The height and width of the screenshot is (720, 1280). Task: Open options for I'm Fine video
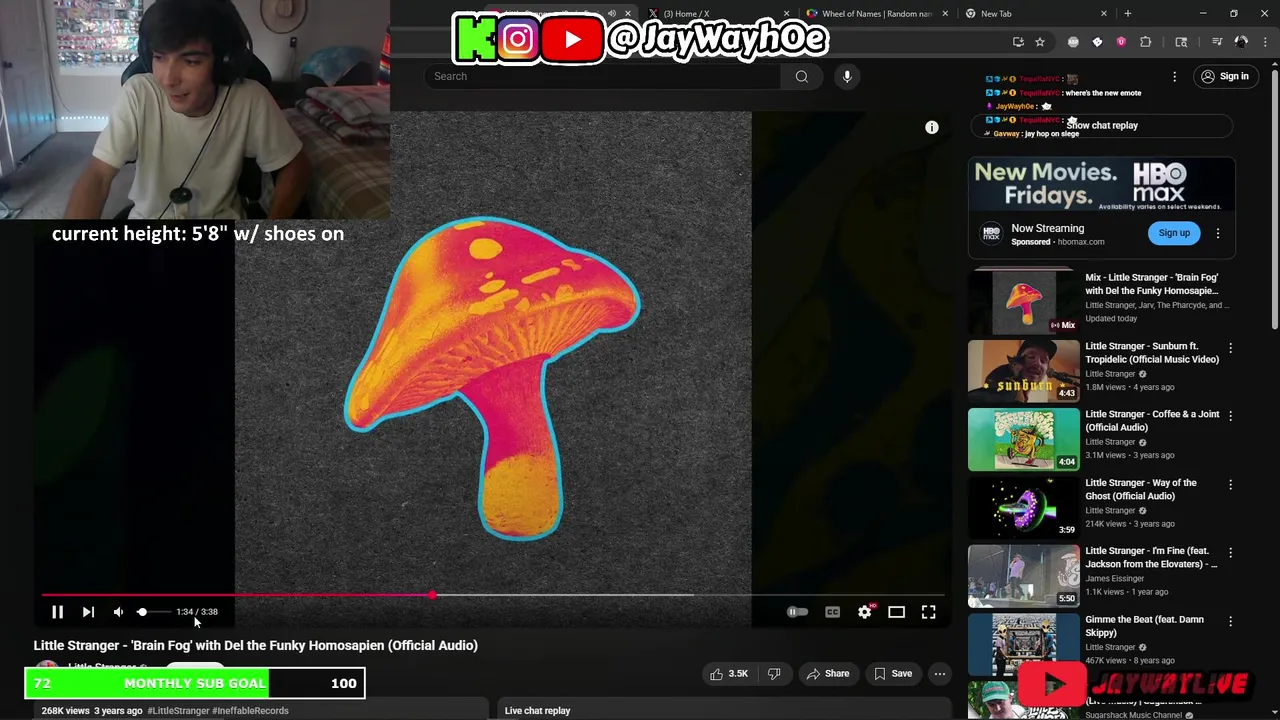click(1231, 552)
